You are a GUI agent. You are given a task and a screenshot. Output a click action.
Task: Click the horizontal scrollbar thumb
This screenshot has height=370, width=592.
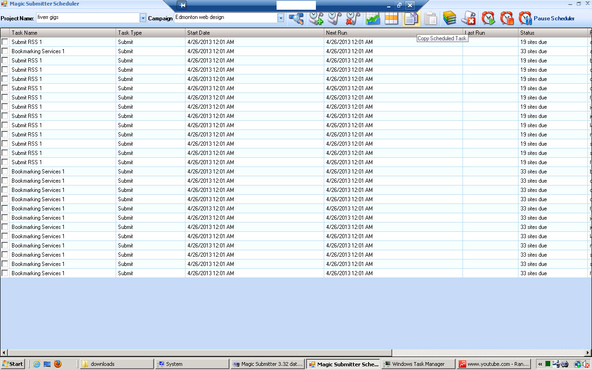pyautogui.click(x=199, y=353)
